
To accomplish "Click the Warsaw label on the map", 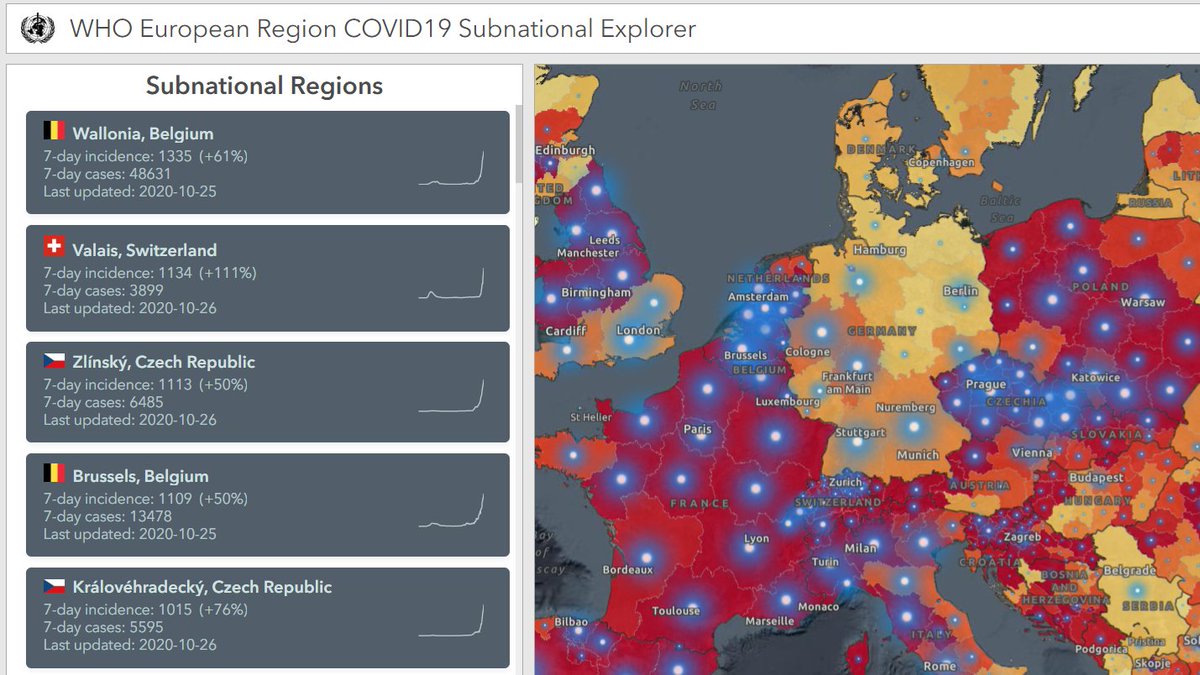I will click(1143, 302).
